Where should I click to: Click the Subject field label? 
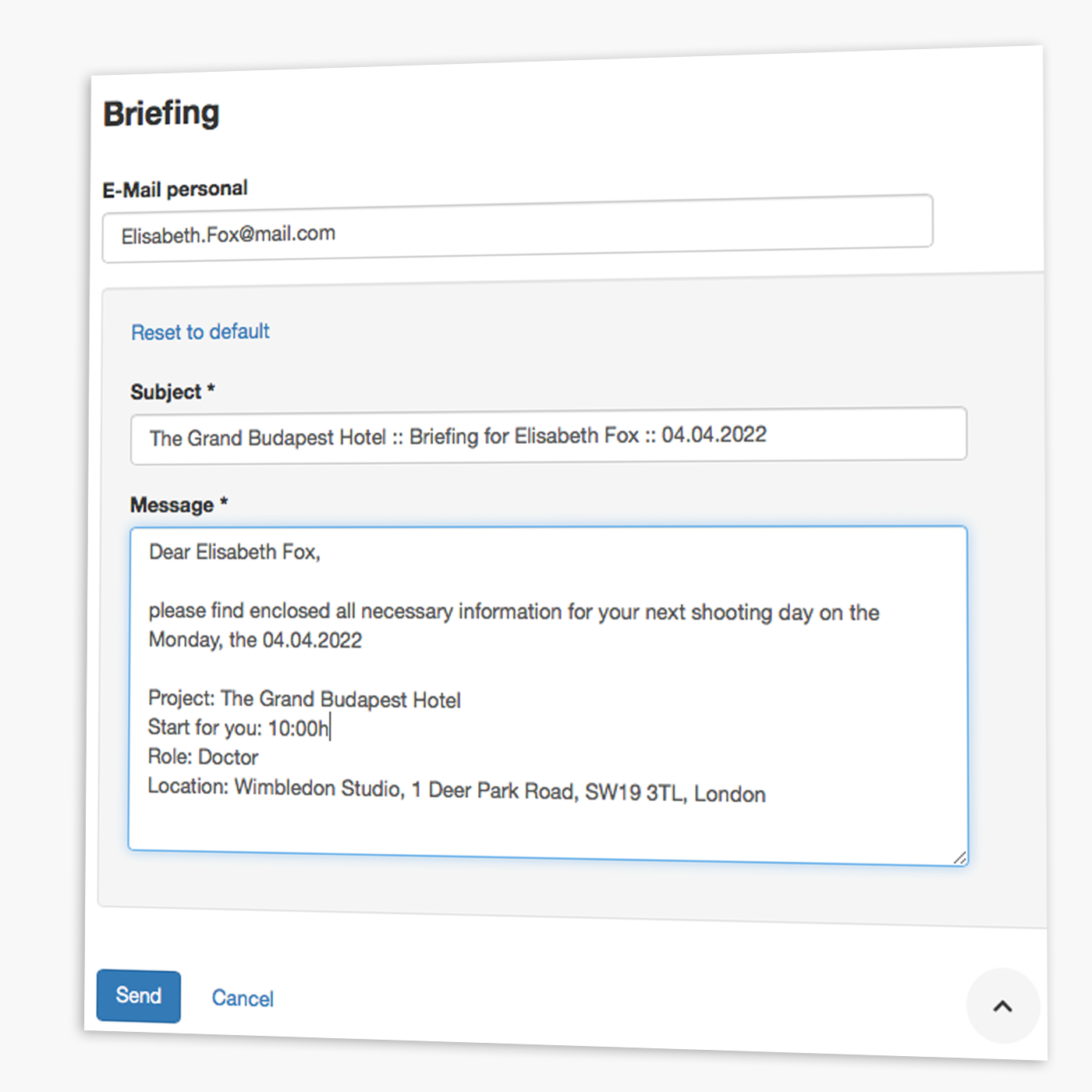coord(172,391)
